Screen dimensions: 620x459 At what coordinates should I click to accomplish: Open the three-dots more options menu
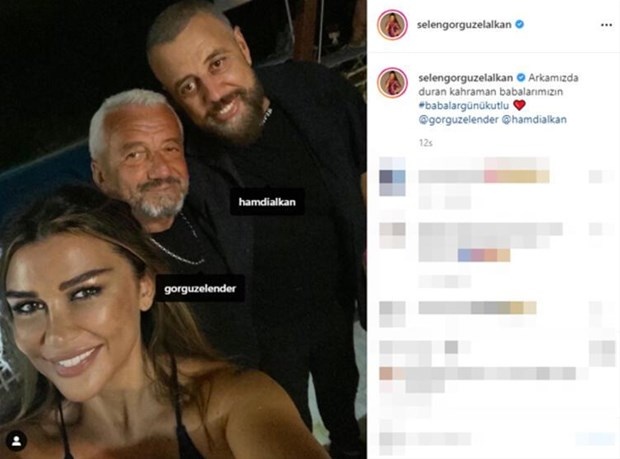606,25
